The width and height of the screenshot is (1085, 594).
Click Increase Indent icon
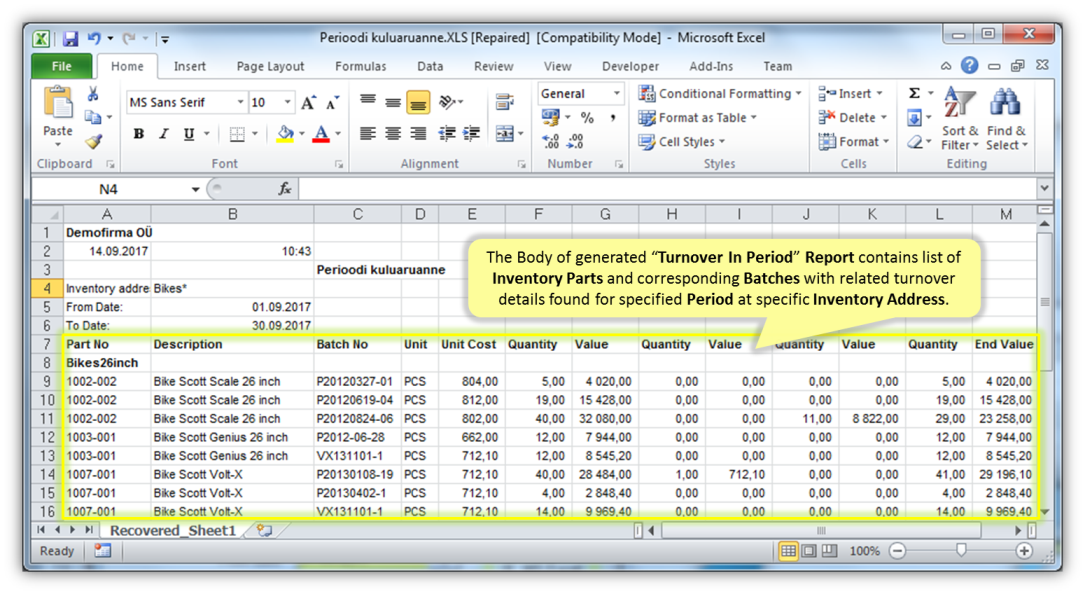coord(472,134)
